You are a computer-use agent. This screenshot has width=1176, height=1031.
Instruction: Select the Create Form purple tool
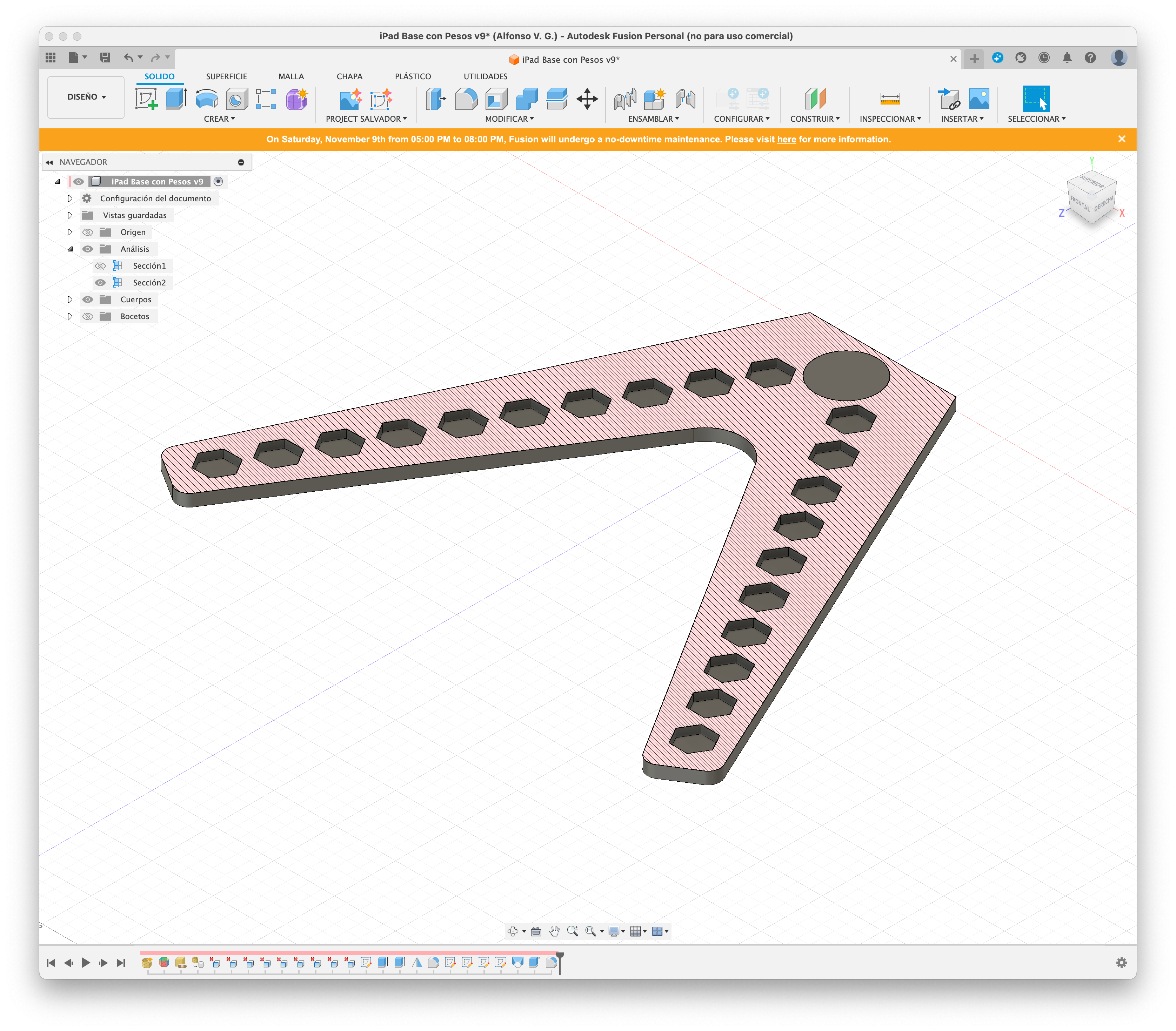[x=297, y=99]
